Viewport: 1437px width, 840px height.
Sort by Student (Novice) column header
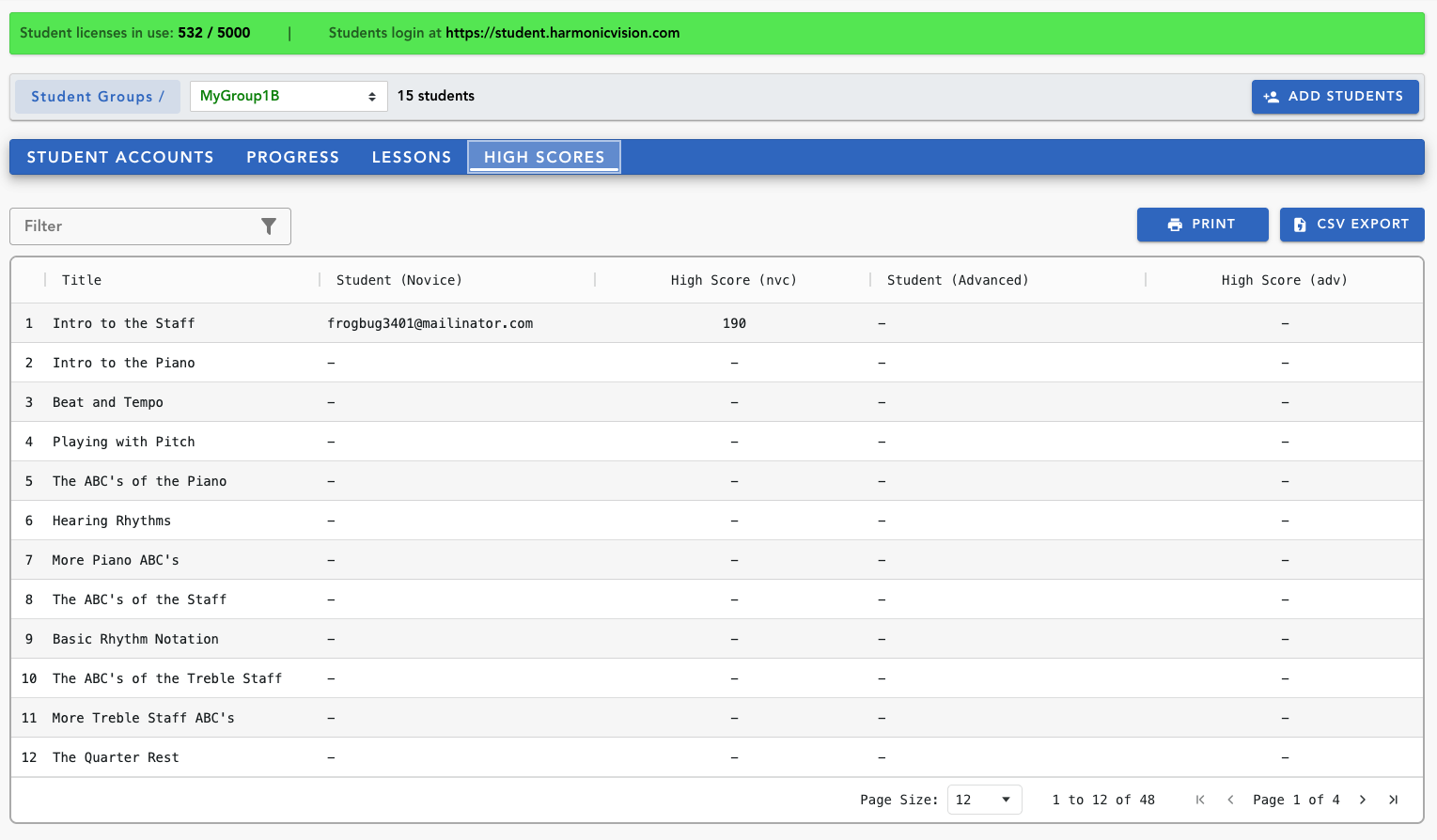[x=398, y=280]
